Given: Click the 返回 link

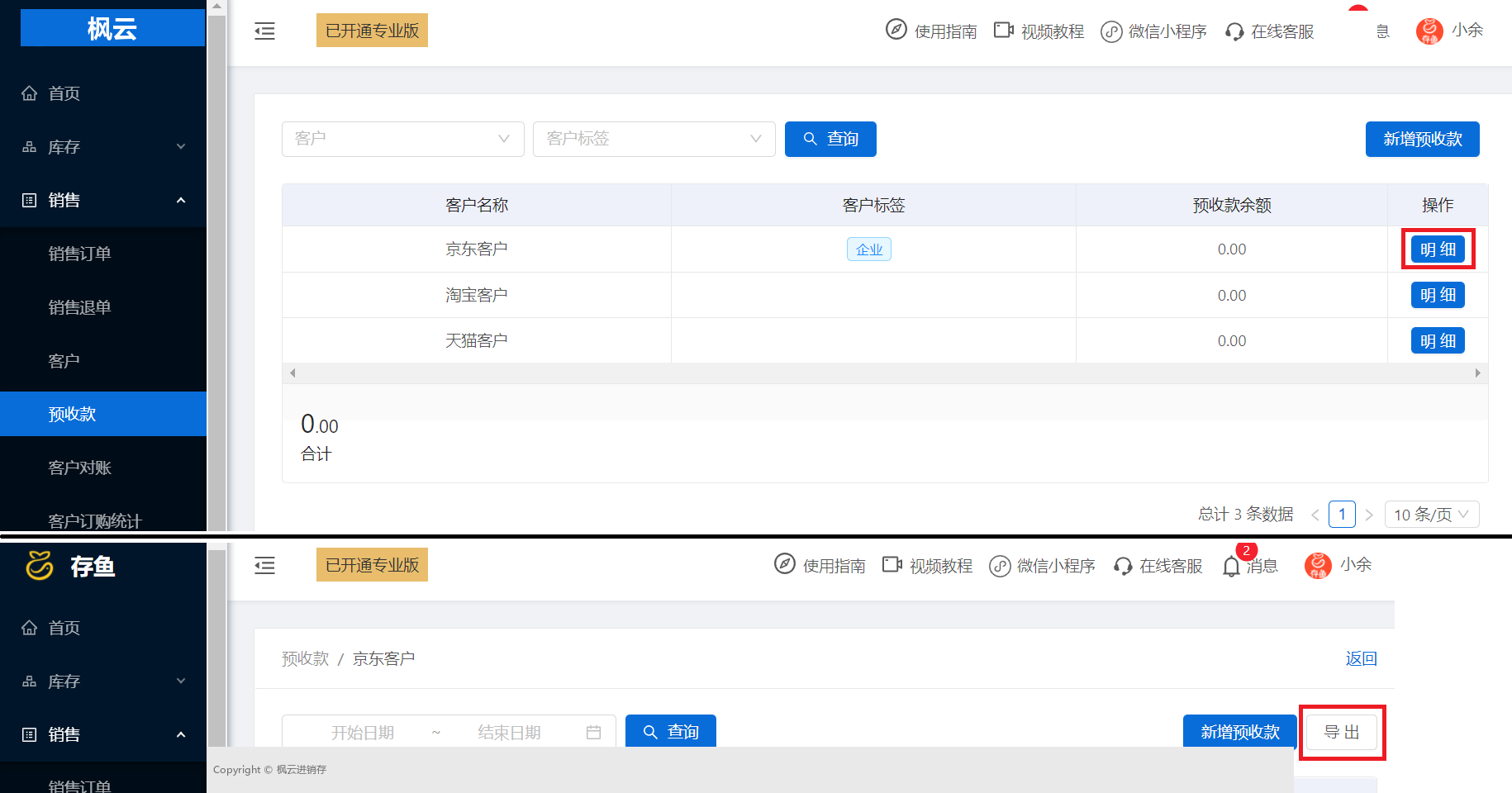Looking at the screenshot, I should click(x=1361, y=658).
